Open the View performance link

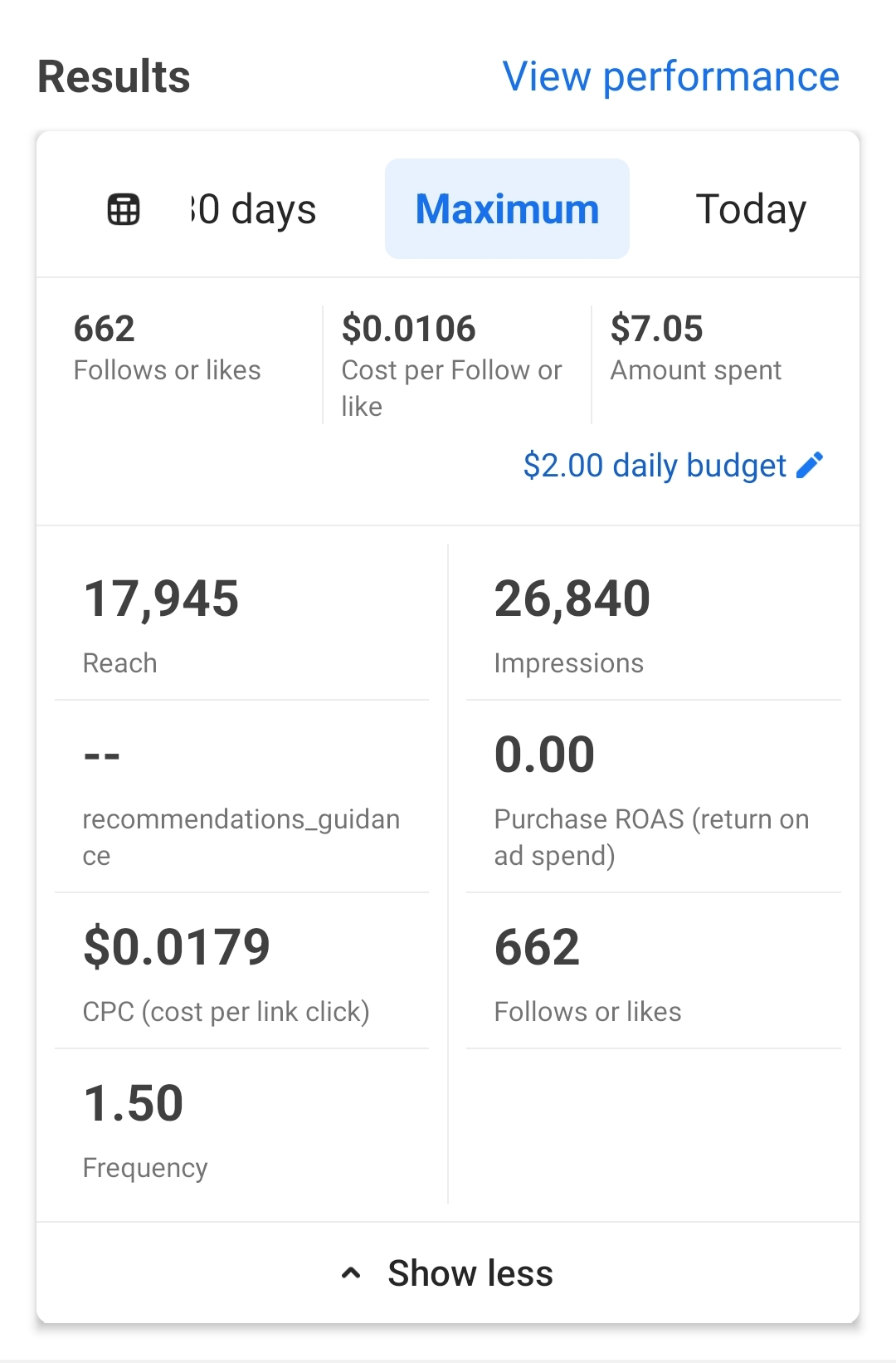click(670, 76)
